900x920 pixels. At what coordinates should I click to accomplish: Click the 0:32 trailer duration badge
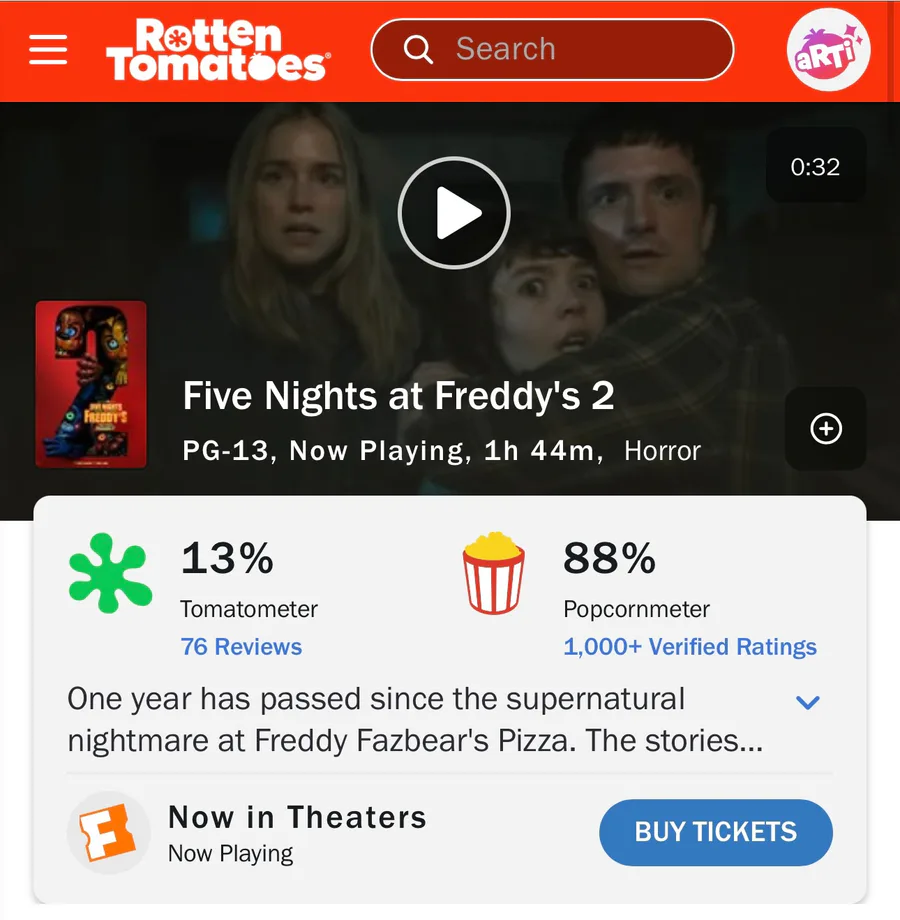coord(815,167)
